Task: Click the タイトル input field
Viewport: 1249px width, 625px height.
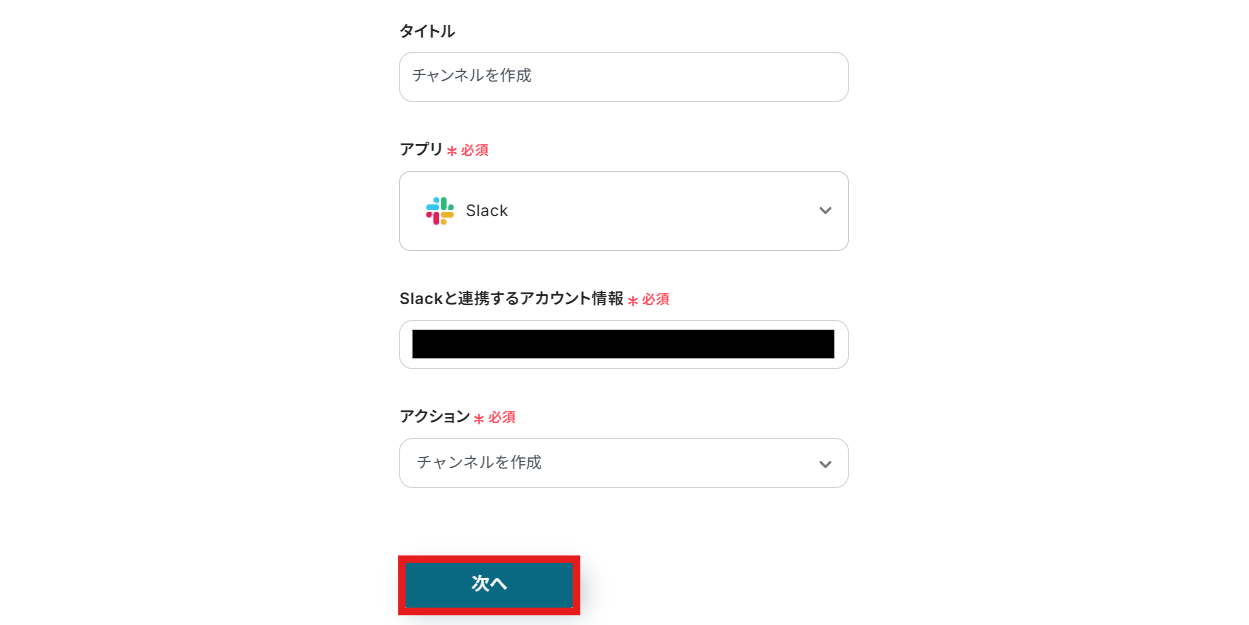Action: tap(623, 76)
